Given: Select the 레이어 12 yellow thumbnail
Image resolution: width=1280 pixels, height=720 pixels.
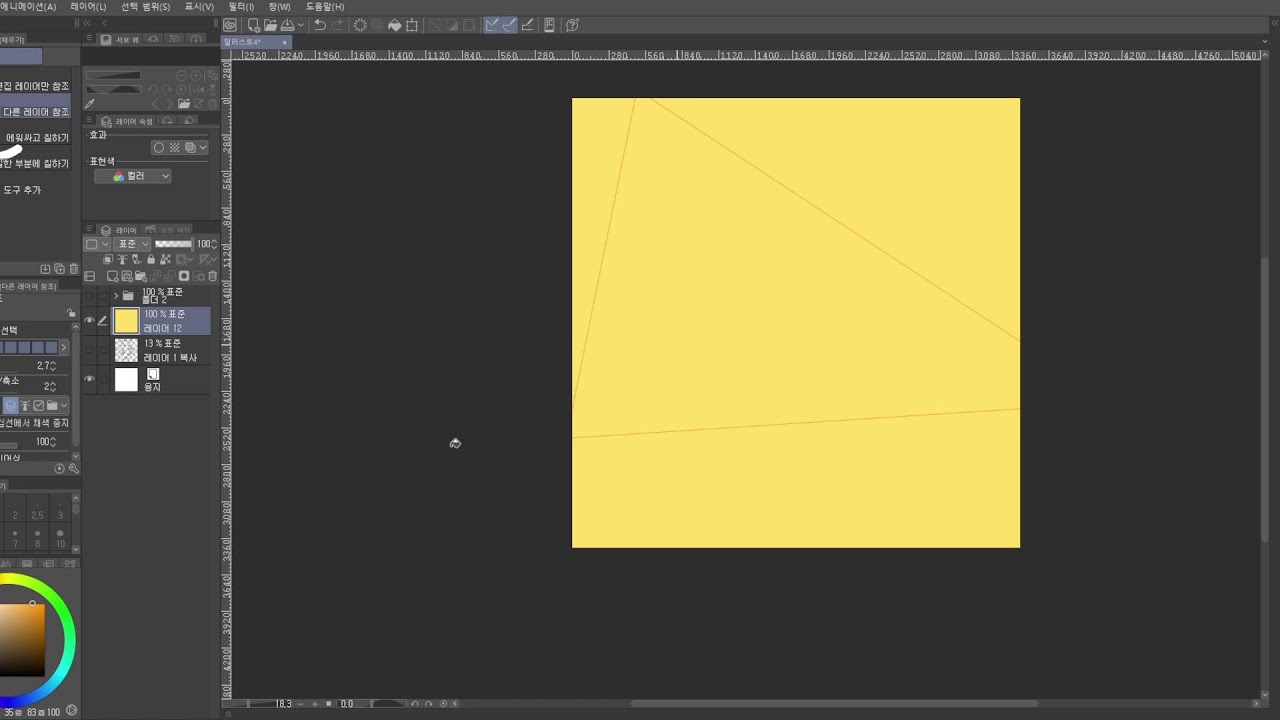Looking at the screenshot, I should [x=126, y=321].
